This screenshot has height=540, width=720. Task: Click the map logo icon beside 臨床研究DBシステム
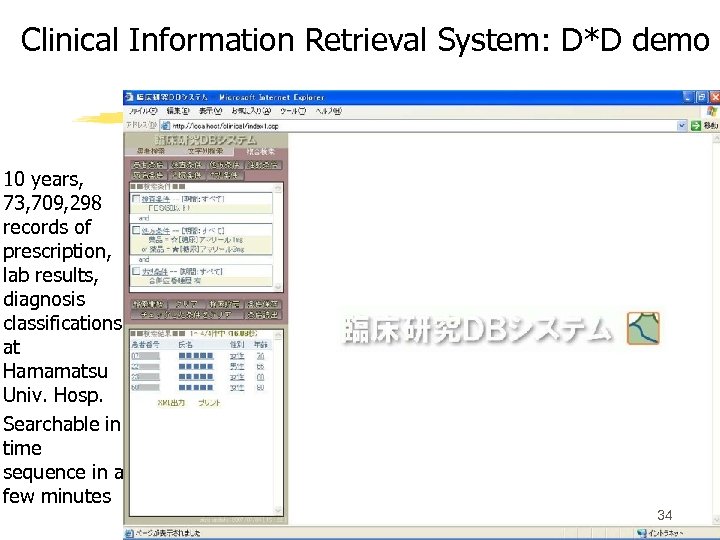[x=643, y=328]
